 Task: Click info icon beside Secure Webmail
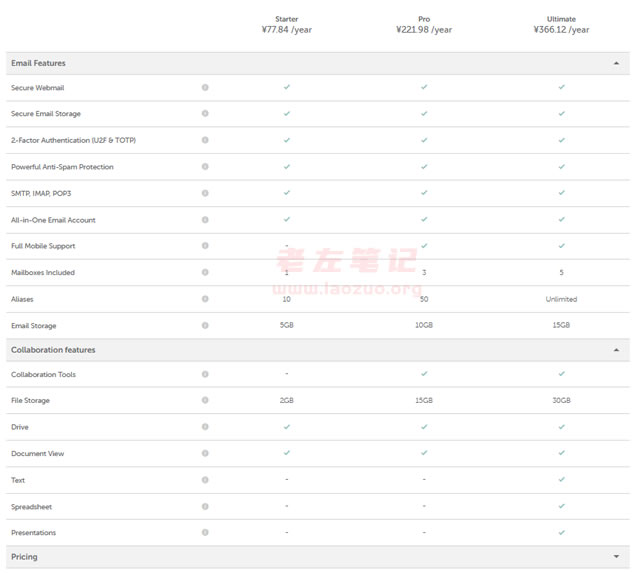pyautogui.click(x=205, y=88)
